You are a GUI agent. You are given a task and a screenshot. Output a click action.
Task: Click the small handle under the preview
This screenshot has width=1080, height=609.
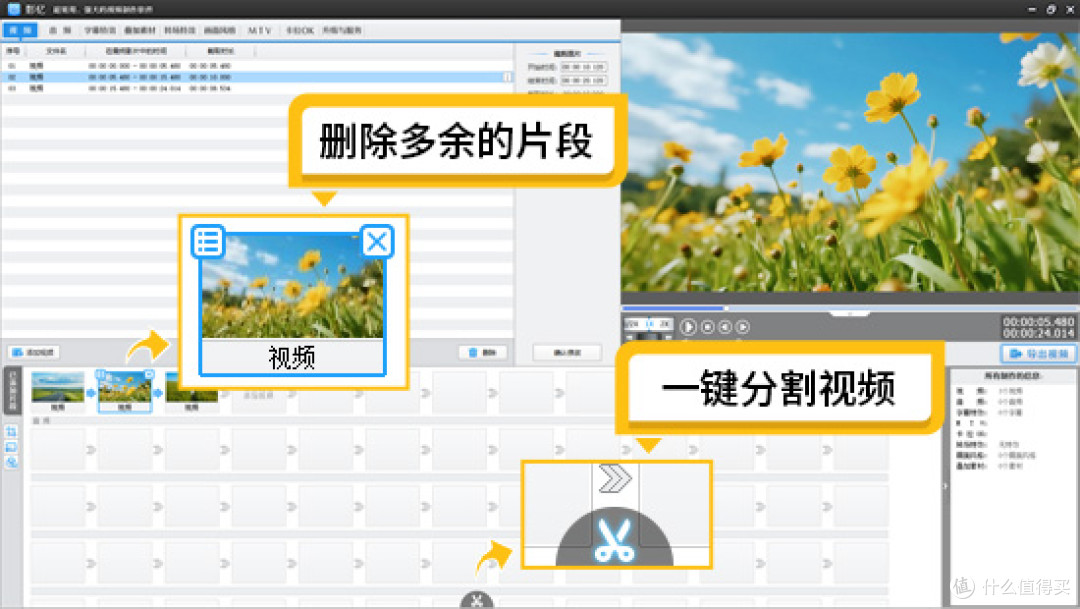click(849, 313)
